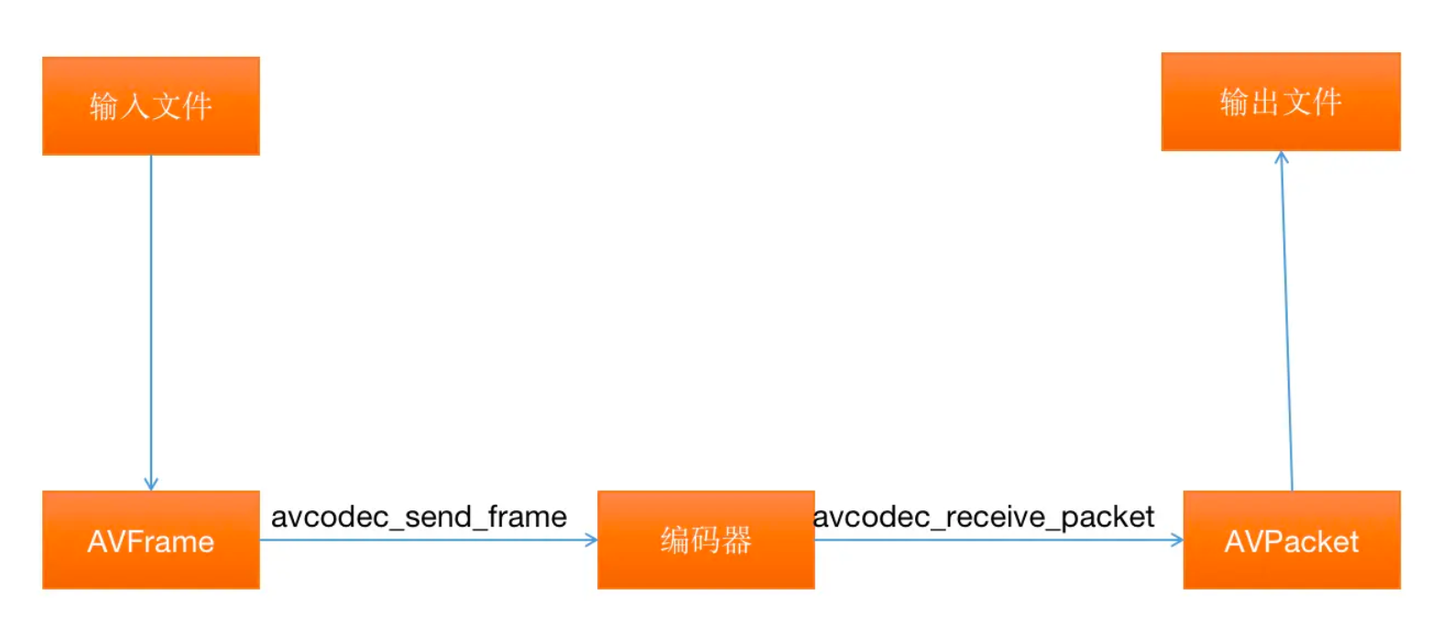Screen dimensions: 1440x621
Task: Select the 输出文件 box
Action: 1281,102
